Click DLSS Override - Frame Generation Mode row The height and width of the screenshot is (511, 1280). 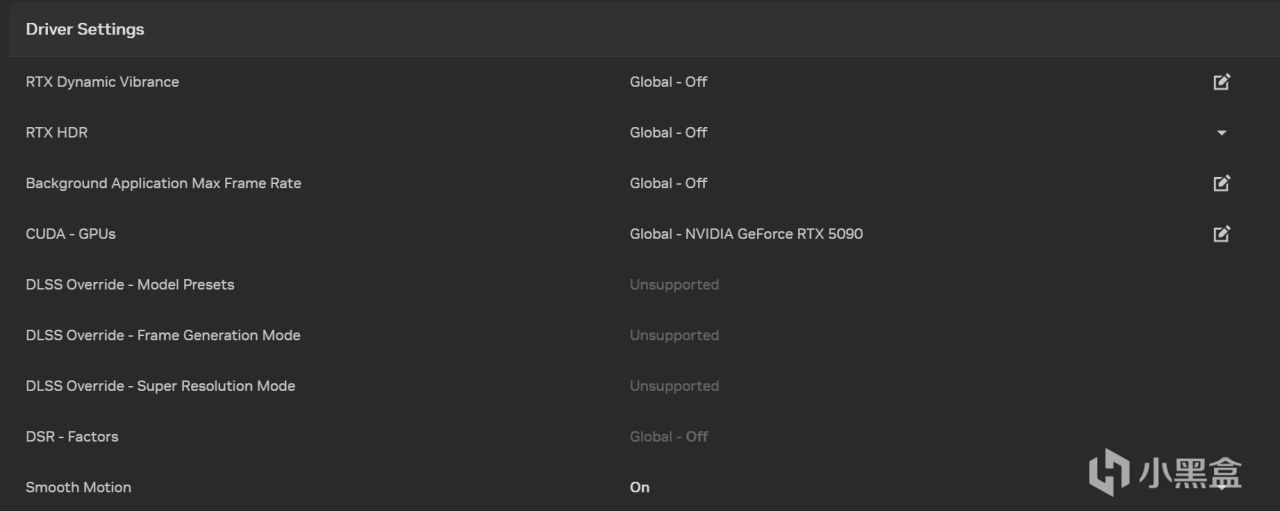640,335
